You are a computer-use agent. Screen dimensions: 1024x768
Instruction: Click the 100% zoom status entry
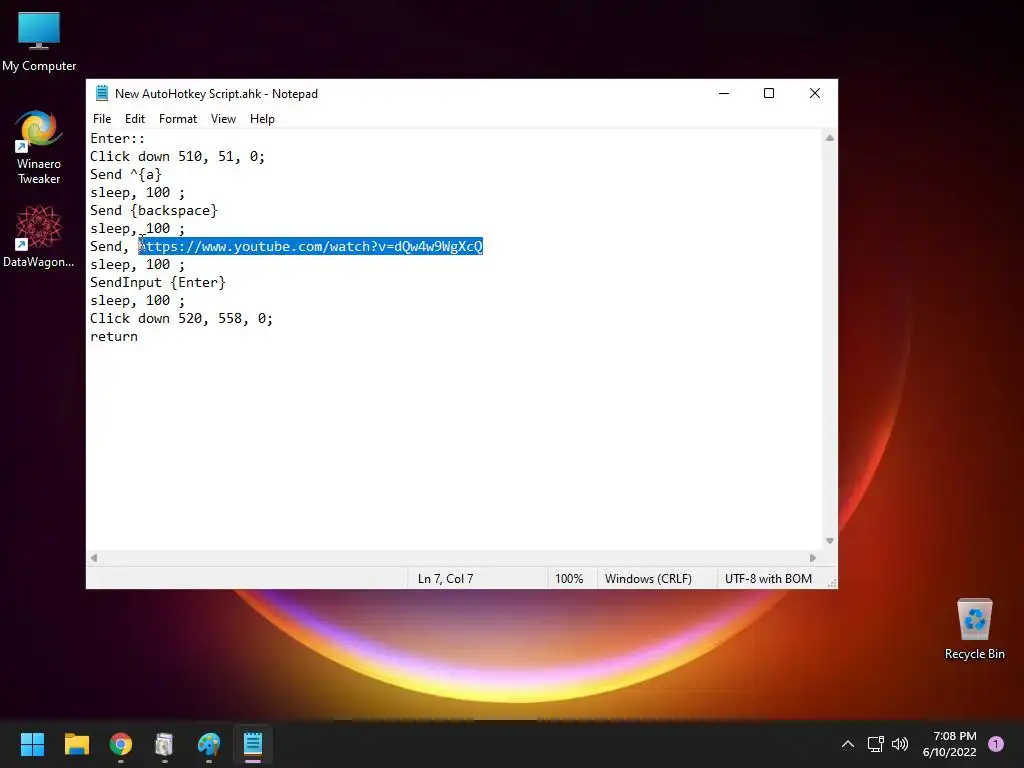569,579
